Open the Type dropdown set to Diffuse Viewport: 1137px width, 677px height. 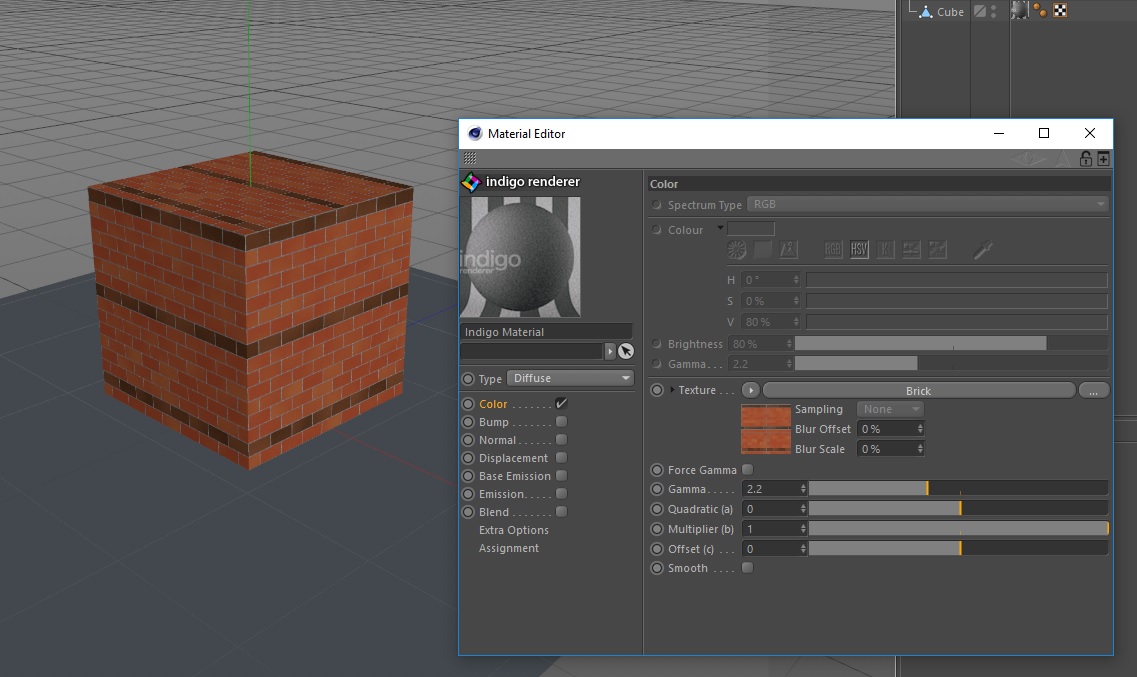point(571,378)
